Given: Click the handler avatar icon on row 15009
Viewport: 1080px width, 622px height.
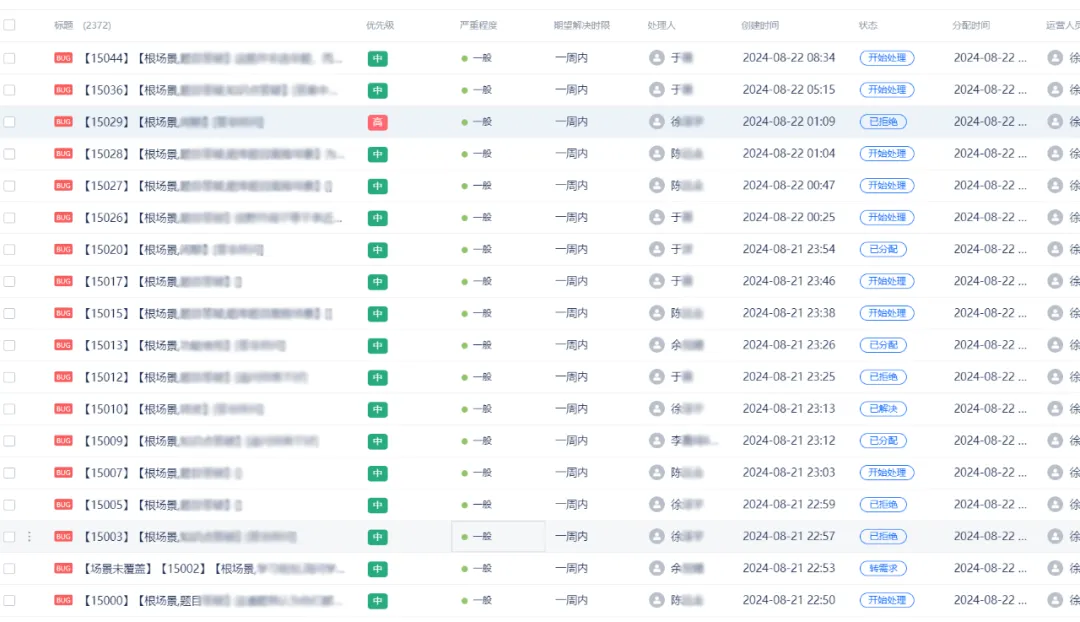Looking at the screenshot, I should point(656,441).
